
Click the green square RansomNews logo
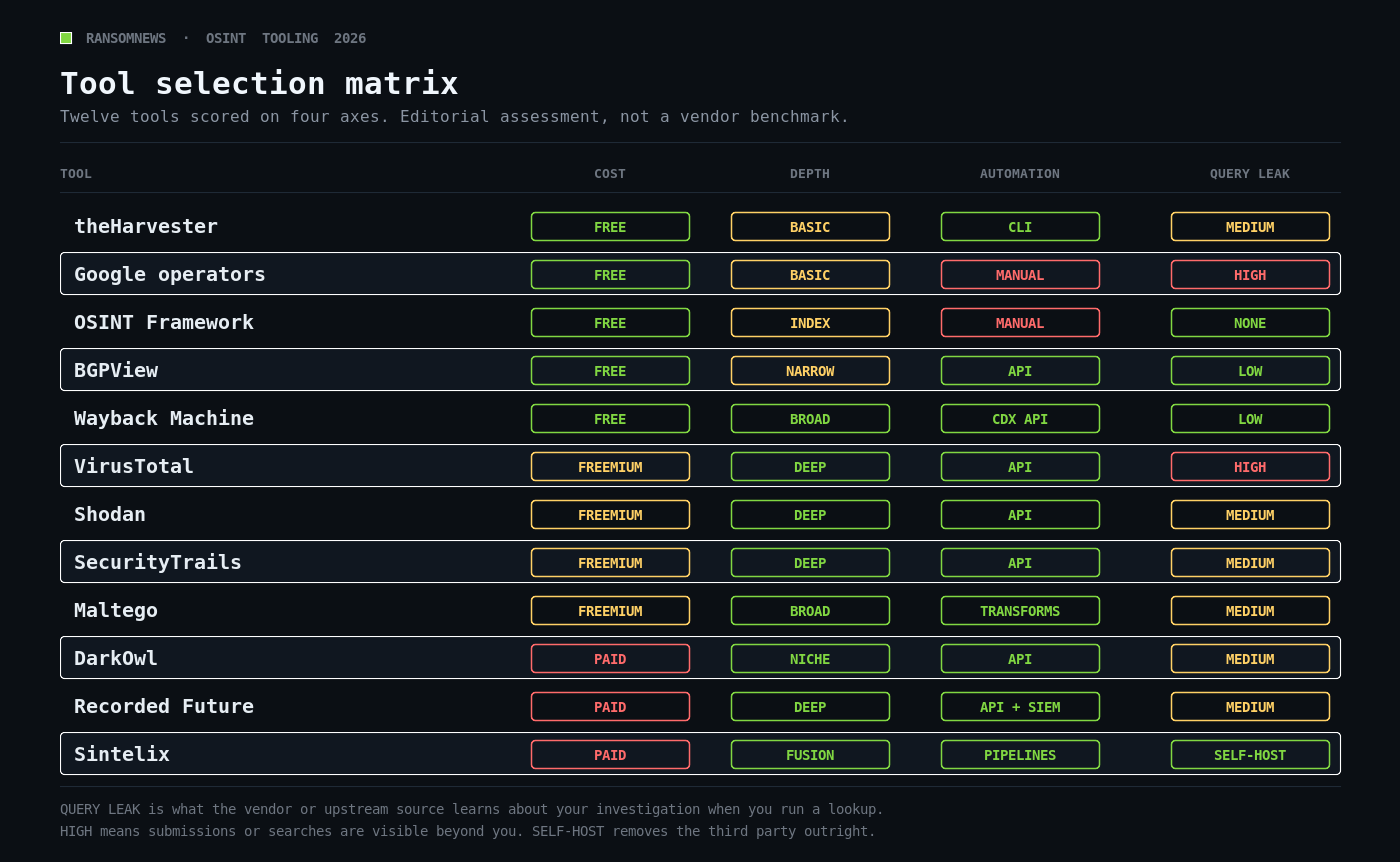66,38
